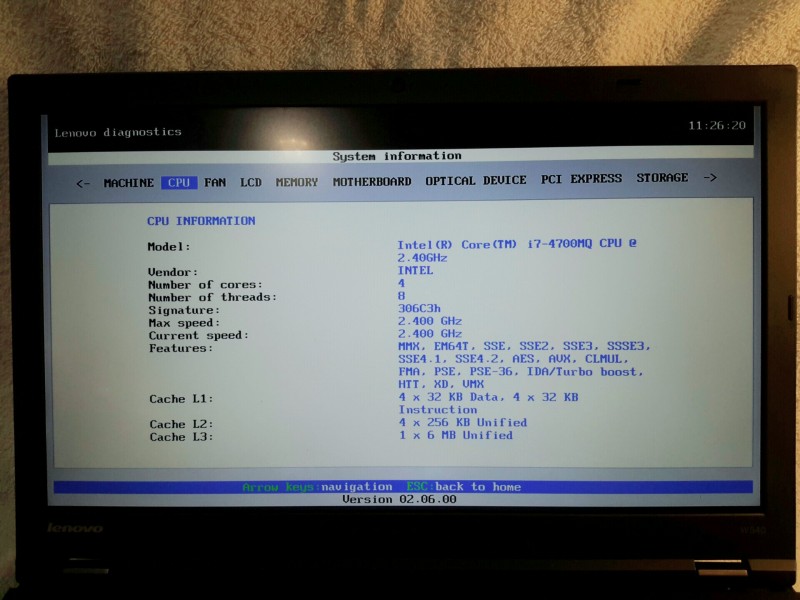Click the features line starting with MMX

[x=524, y=346]
